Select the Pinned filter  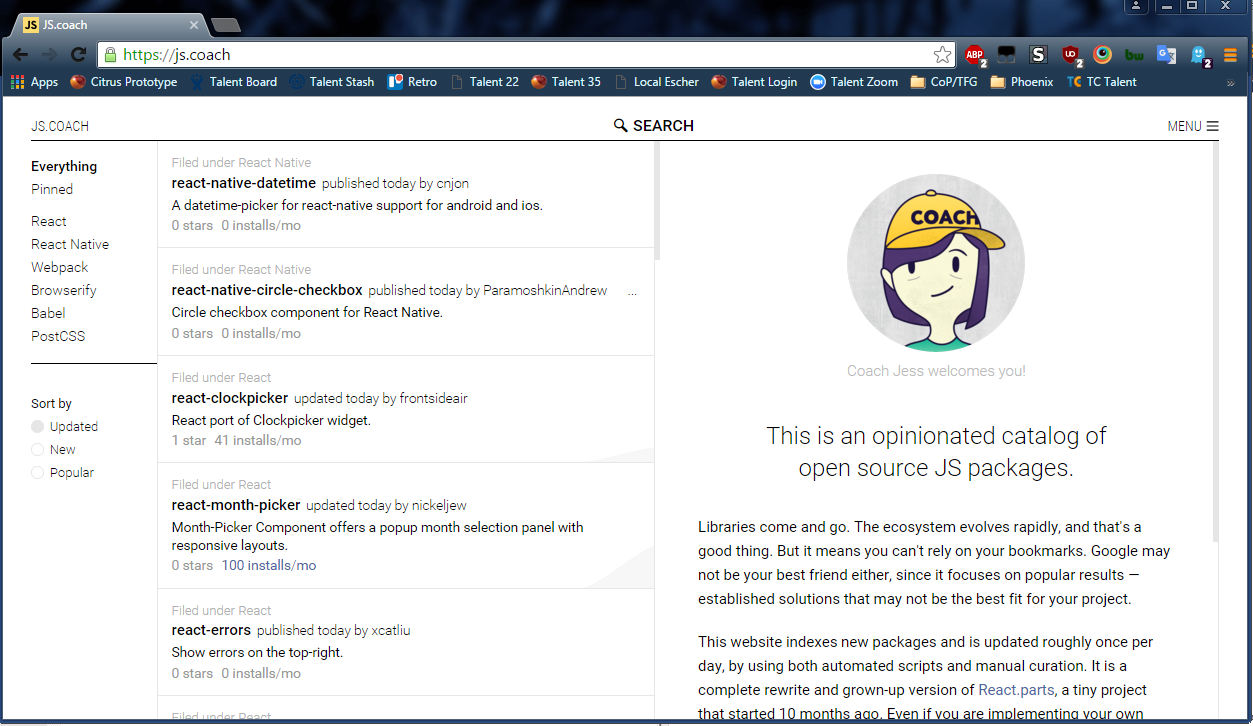(52, 189)
